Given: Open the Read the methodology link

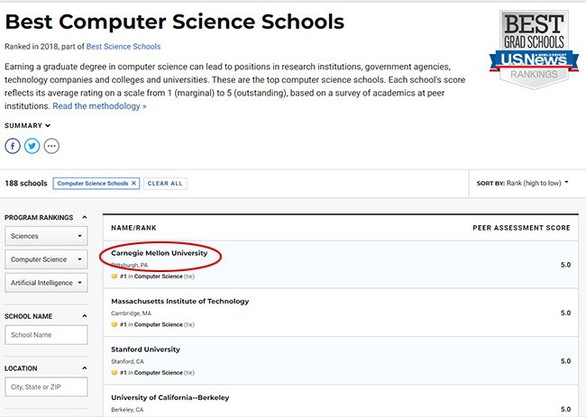Looking at the screenshot, I should (99, 106).
